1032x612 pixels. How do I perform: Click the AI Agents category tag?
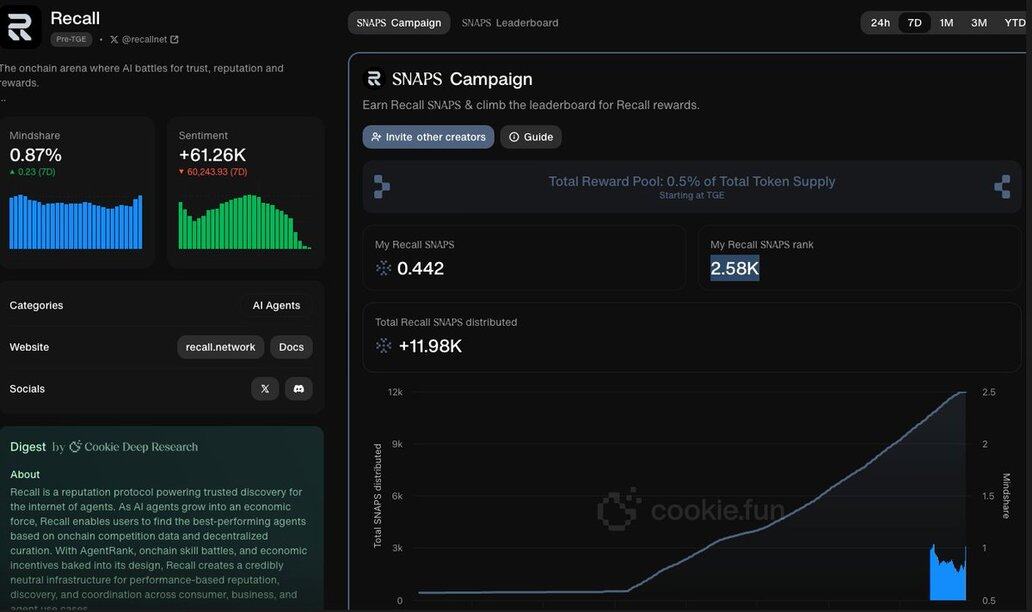[276, 305]
